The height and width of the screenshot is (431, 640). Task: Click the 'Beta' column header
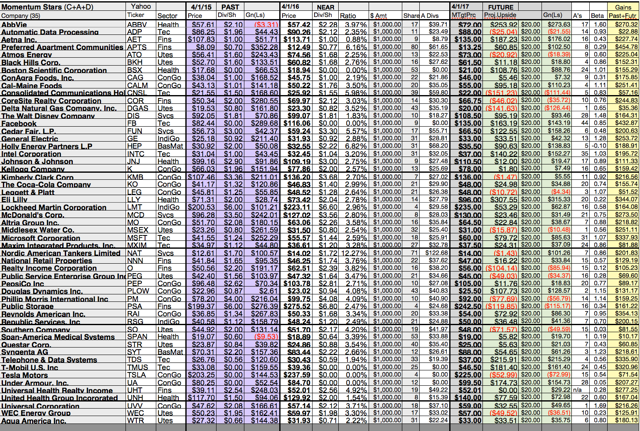[x=597, y=16]
